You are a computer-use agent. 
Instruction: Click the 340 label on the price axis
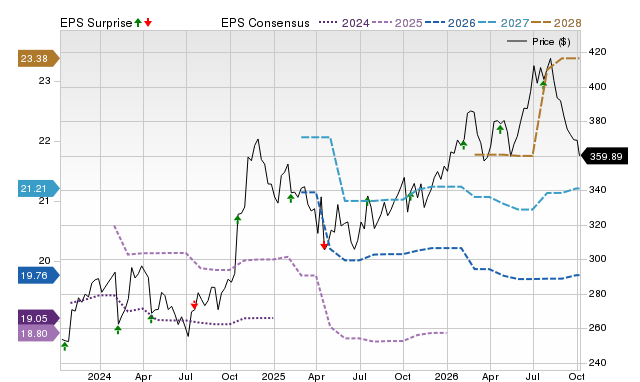[597, 190]
